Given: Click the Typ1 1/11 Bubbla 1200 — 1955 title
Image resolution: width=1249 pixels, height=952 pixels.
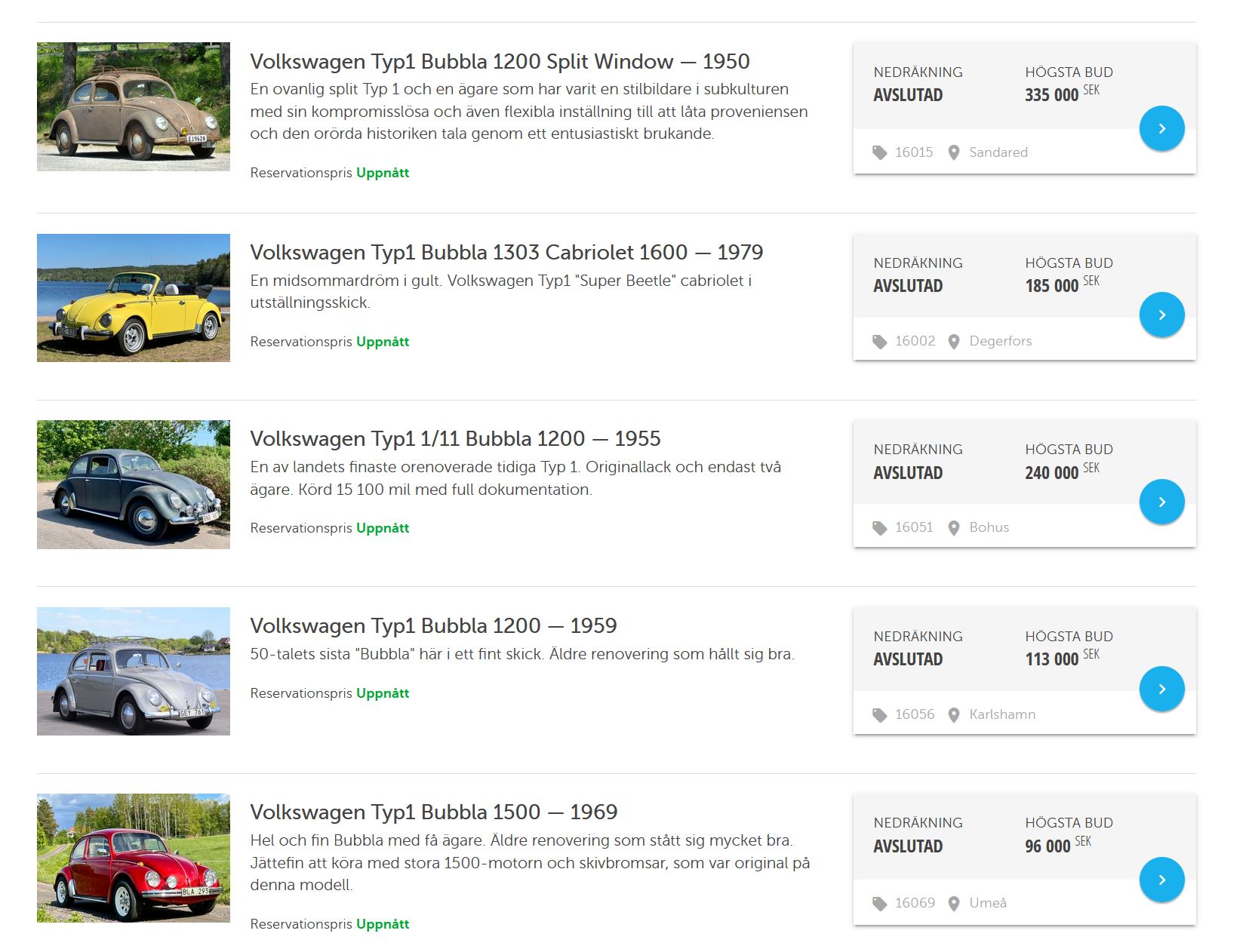Looking at the screenshot, I should click(x=455, y=438).
